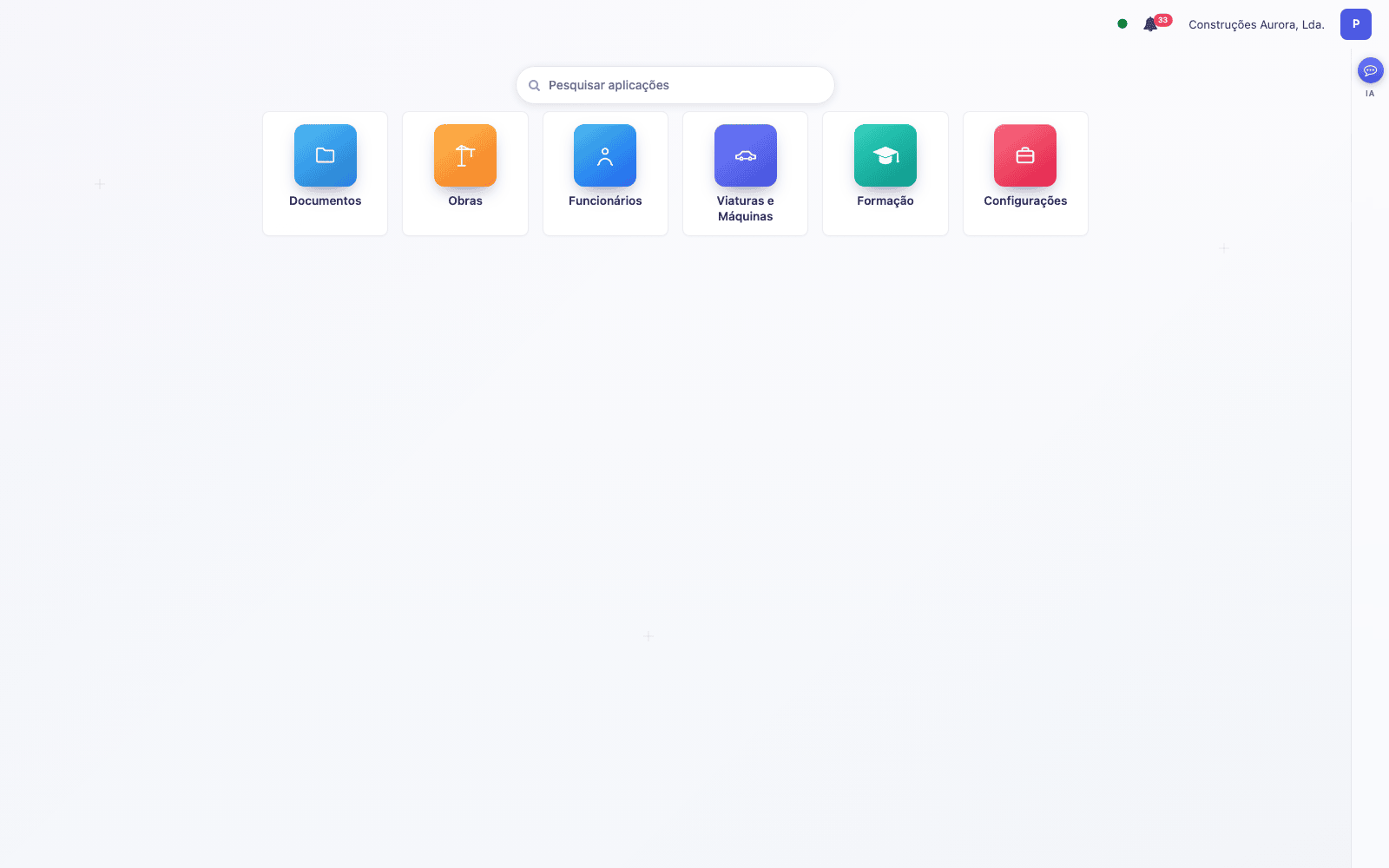Open the Formação graduation cap icon

885,155
